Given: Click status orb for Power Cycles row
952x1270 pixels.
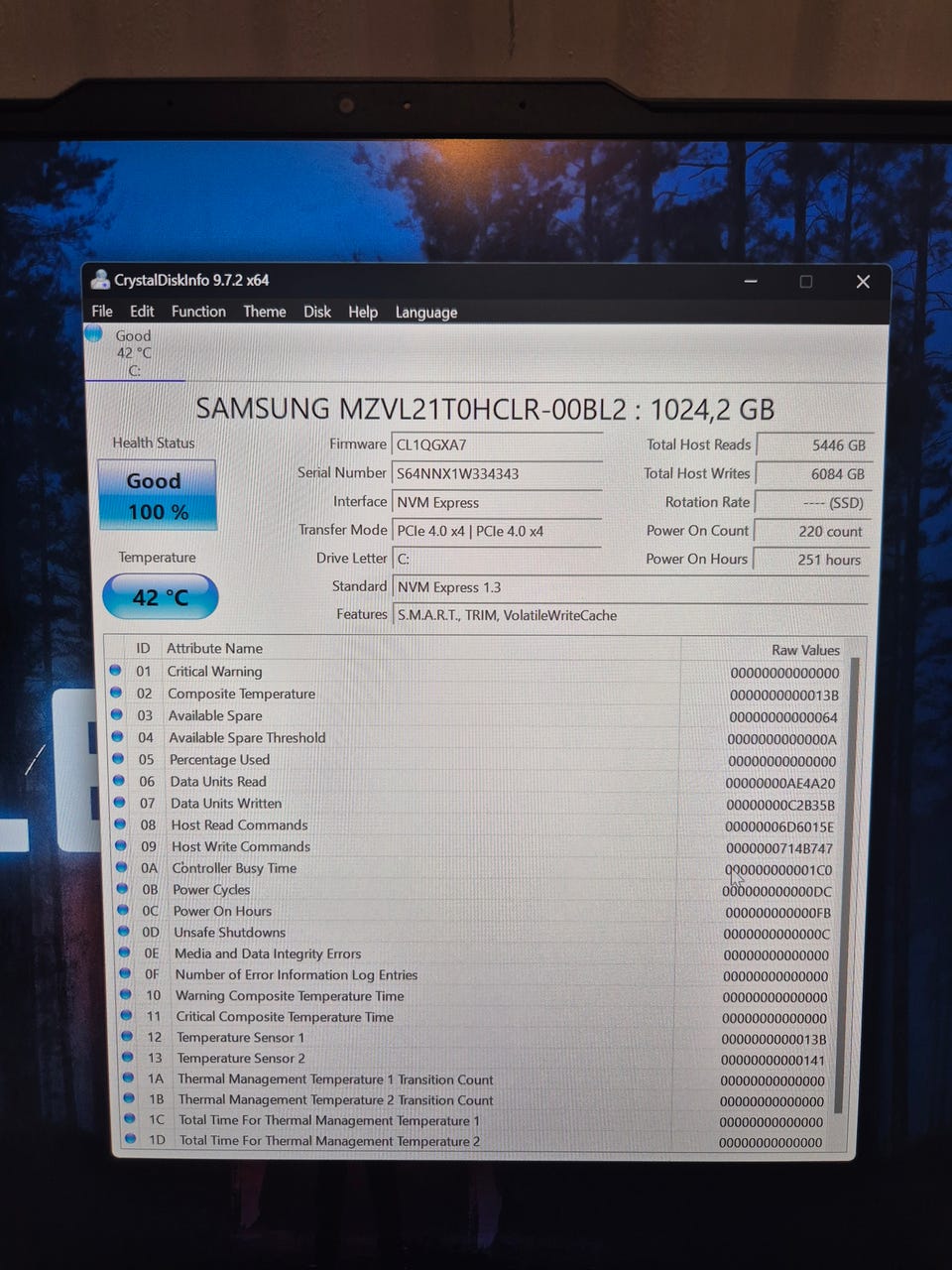Looking at the screenshot, I should pyautogui.click(x=123, y=889).
